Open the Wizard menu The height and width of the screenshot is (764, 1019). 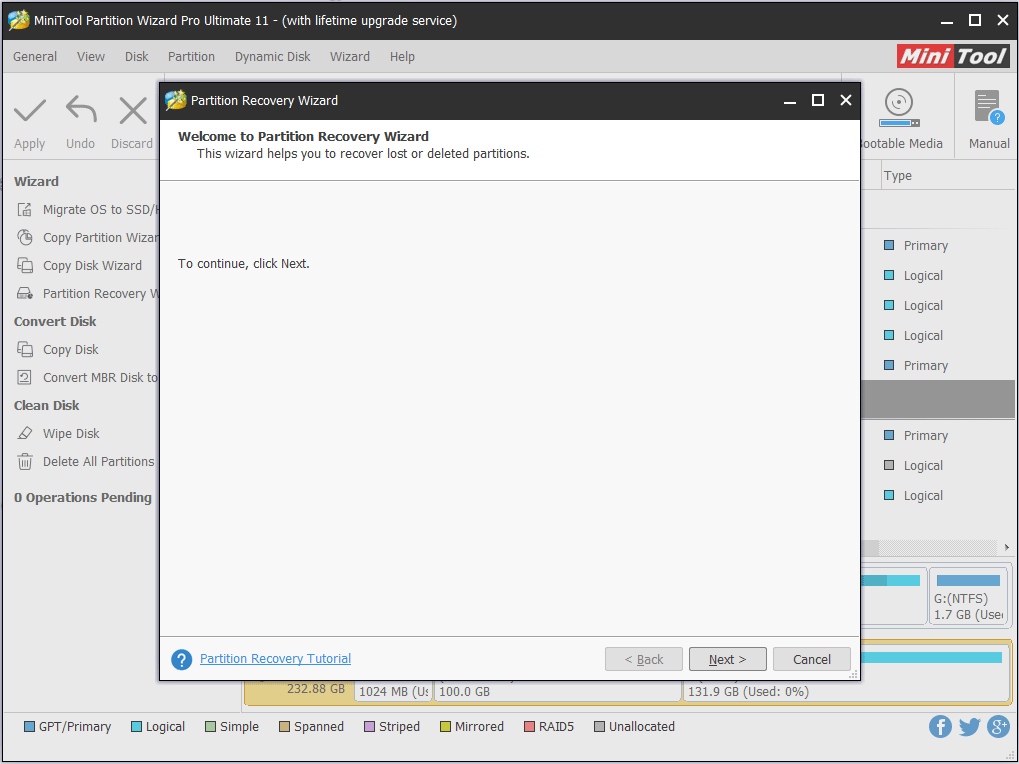pos(350,57)
